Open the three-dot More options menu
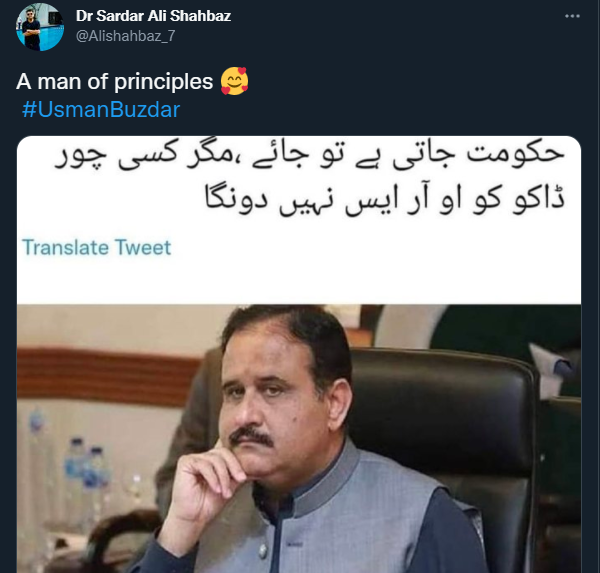The width and height of the screenshot is (600, 573). [x=572, y=16]
